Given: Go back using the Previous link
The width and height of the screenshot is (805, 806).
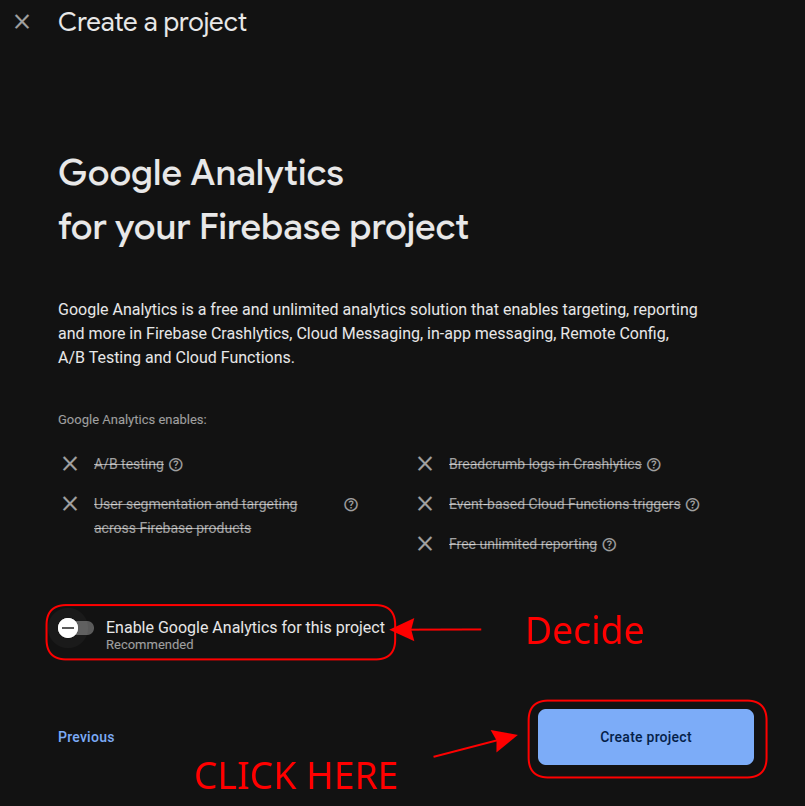Looking at the screenshot, I should pyautogui.click(x=86, y=737).
